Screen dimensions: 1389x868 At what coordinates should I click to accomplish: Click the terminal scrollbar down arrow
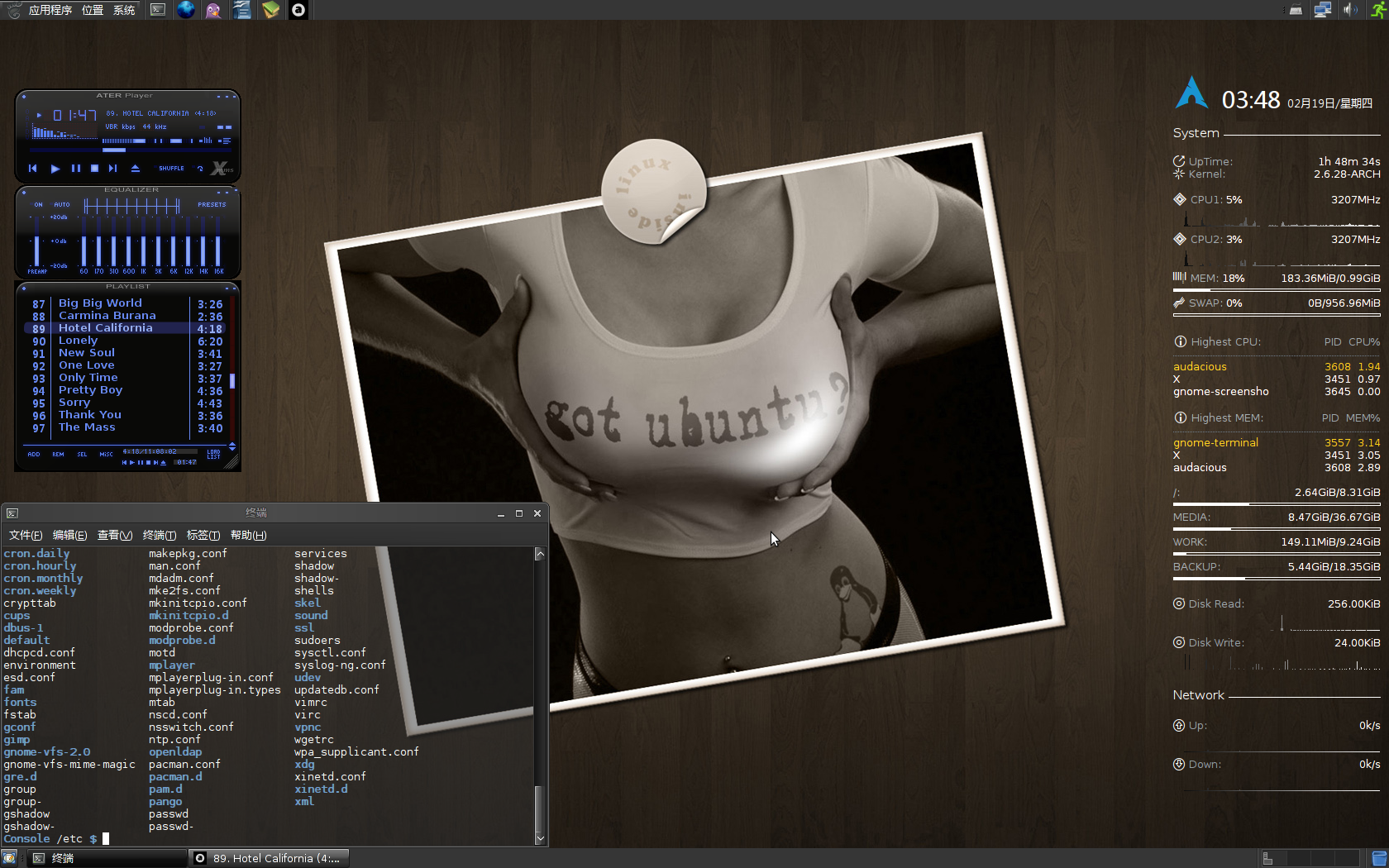tap(540, 838)
